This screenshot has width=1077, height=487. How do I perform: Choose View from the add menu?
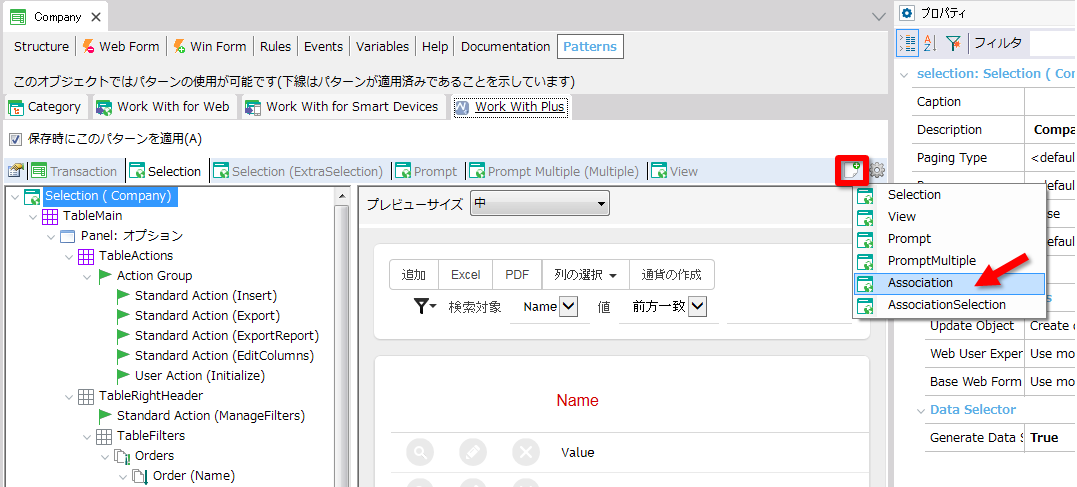tap(949, 216)
